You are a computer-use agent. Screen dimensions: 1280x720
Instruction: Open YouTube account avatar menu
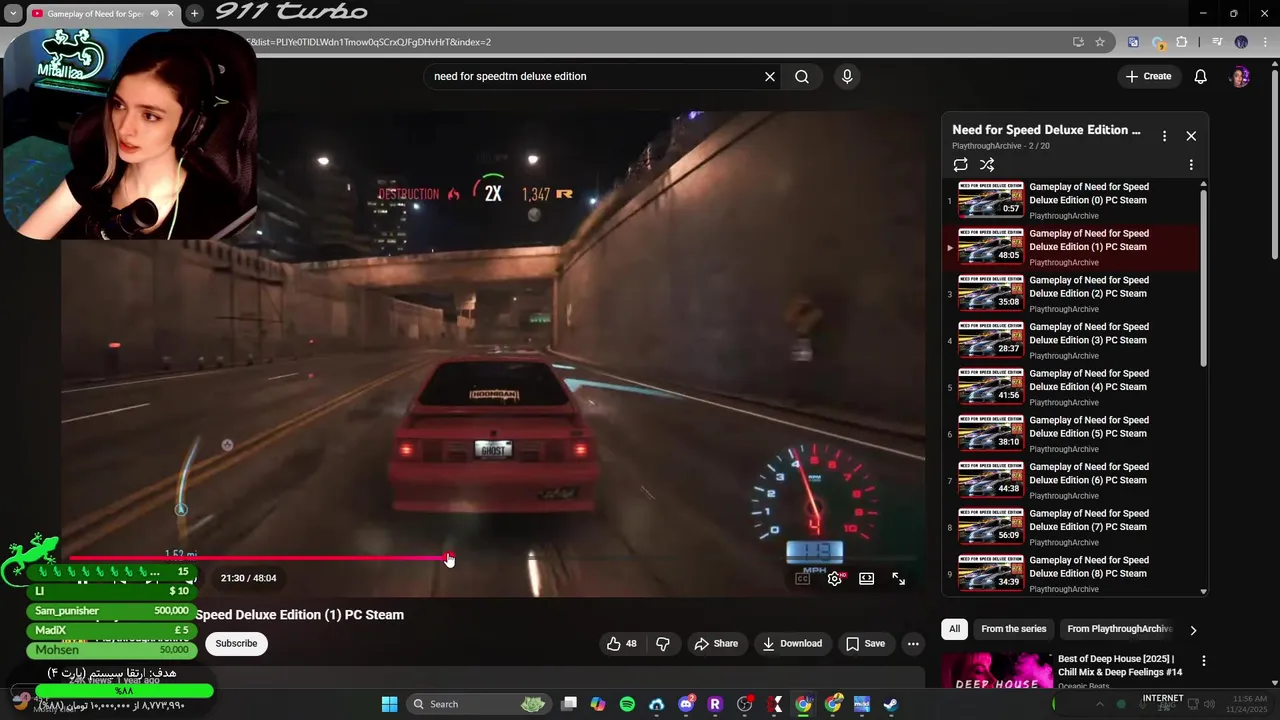1240,77
